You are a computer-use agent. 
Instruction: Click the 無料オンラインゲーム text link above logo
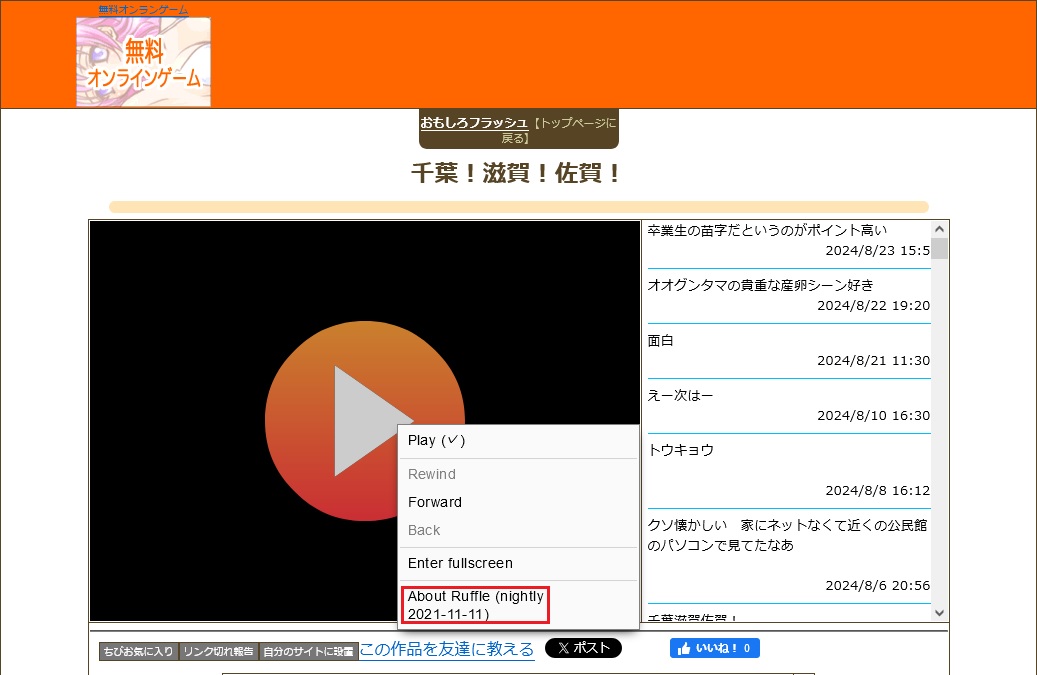[x=143, y=10]
